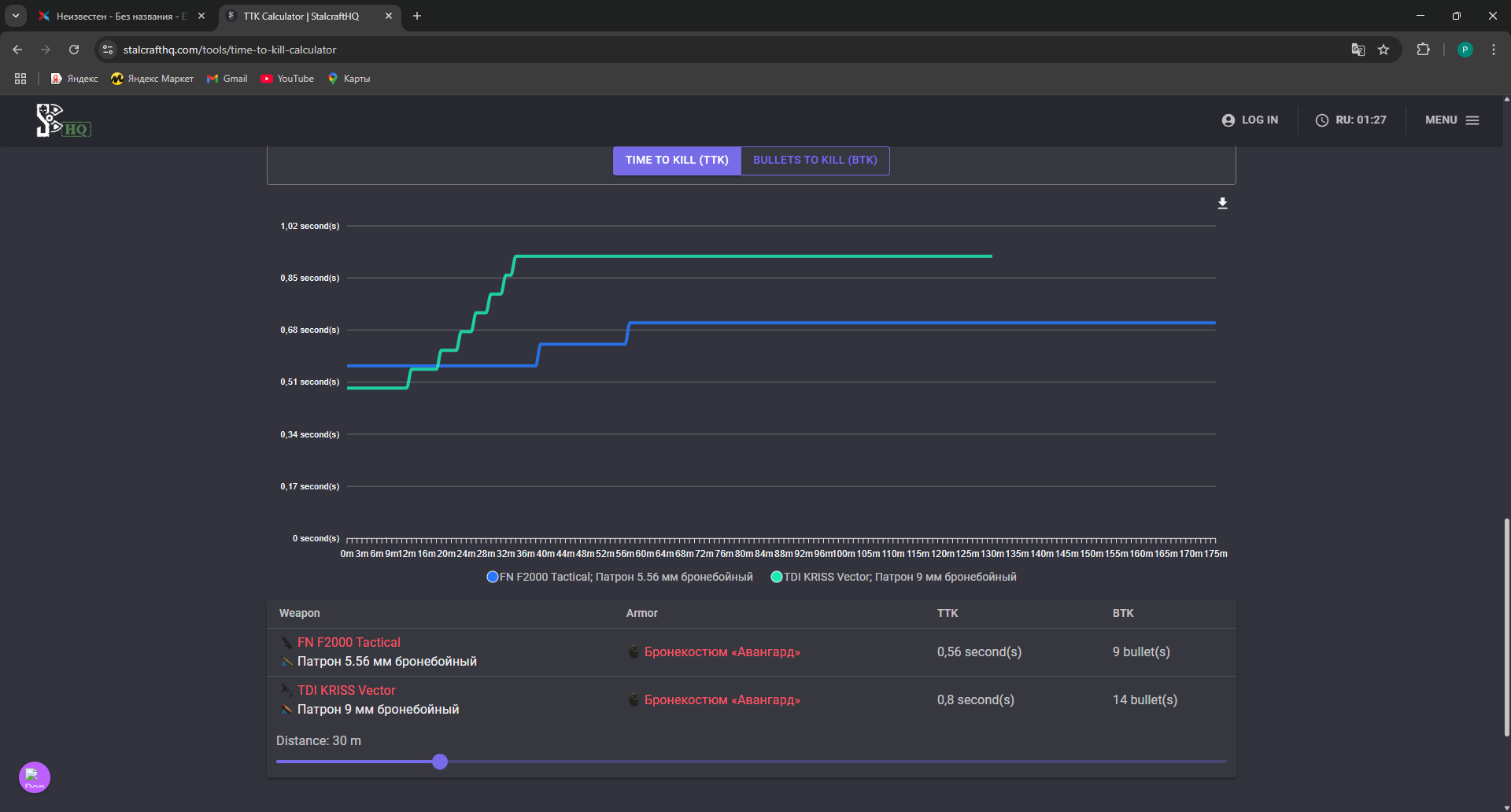Click the RU: 01:27 server time

click(x=1351, y=120)
